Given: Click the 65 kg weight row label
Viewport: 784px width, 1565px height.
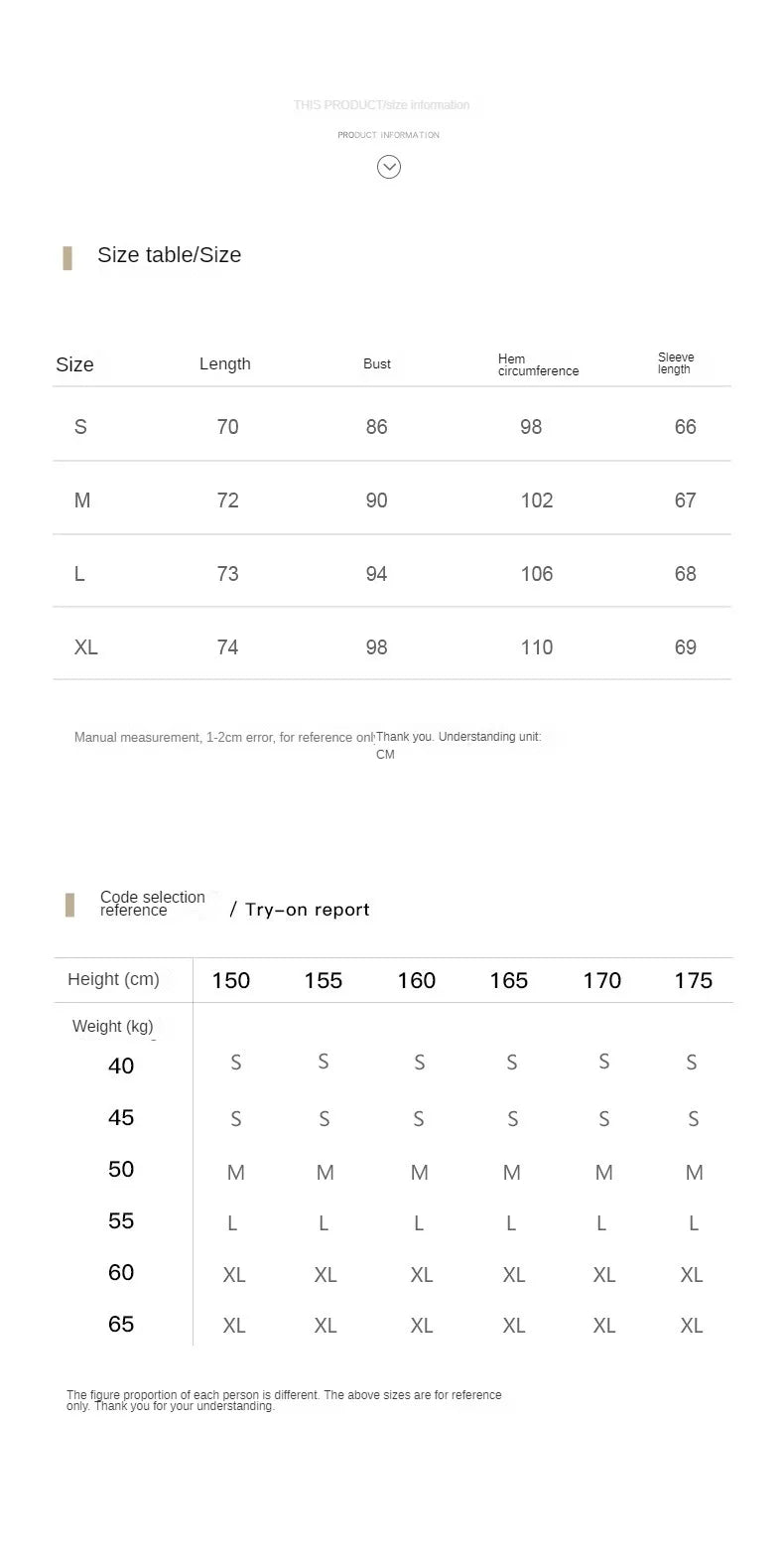Looking at the screenshot, I should [x=121, y=1325].
